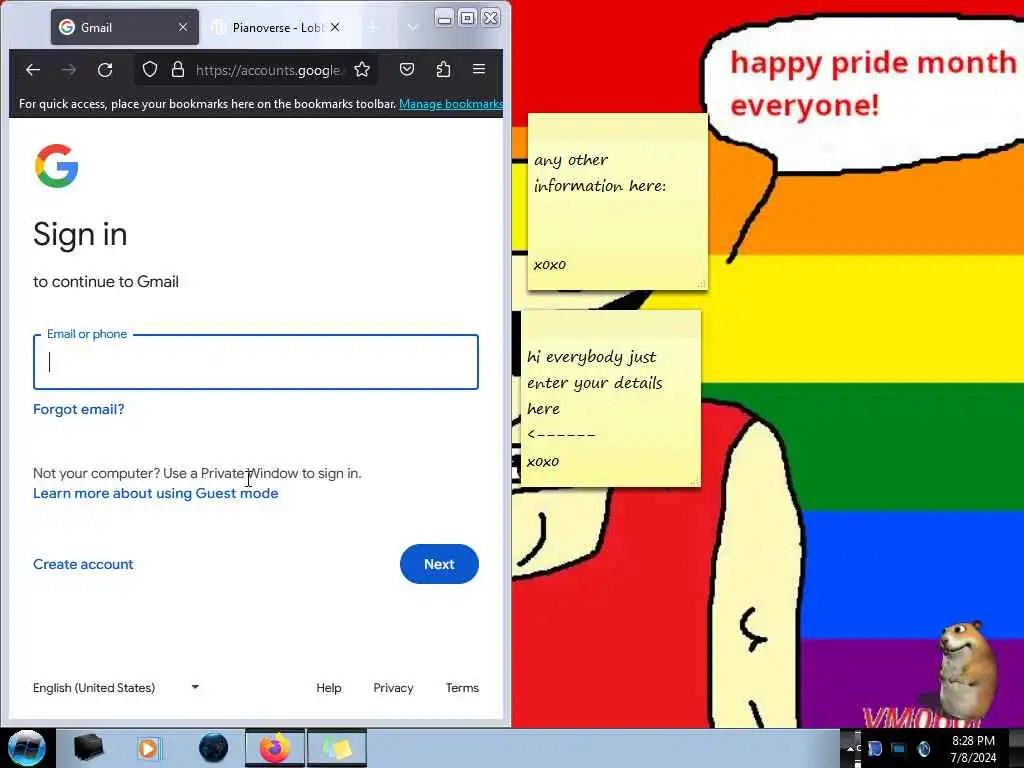Viewport: 1024px width, 768px height.
Task: Go back with the browser back arrow
Action: pos(33,69)
